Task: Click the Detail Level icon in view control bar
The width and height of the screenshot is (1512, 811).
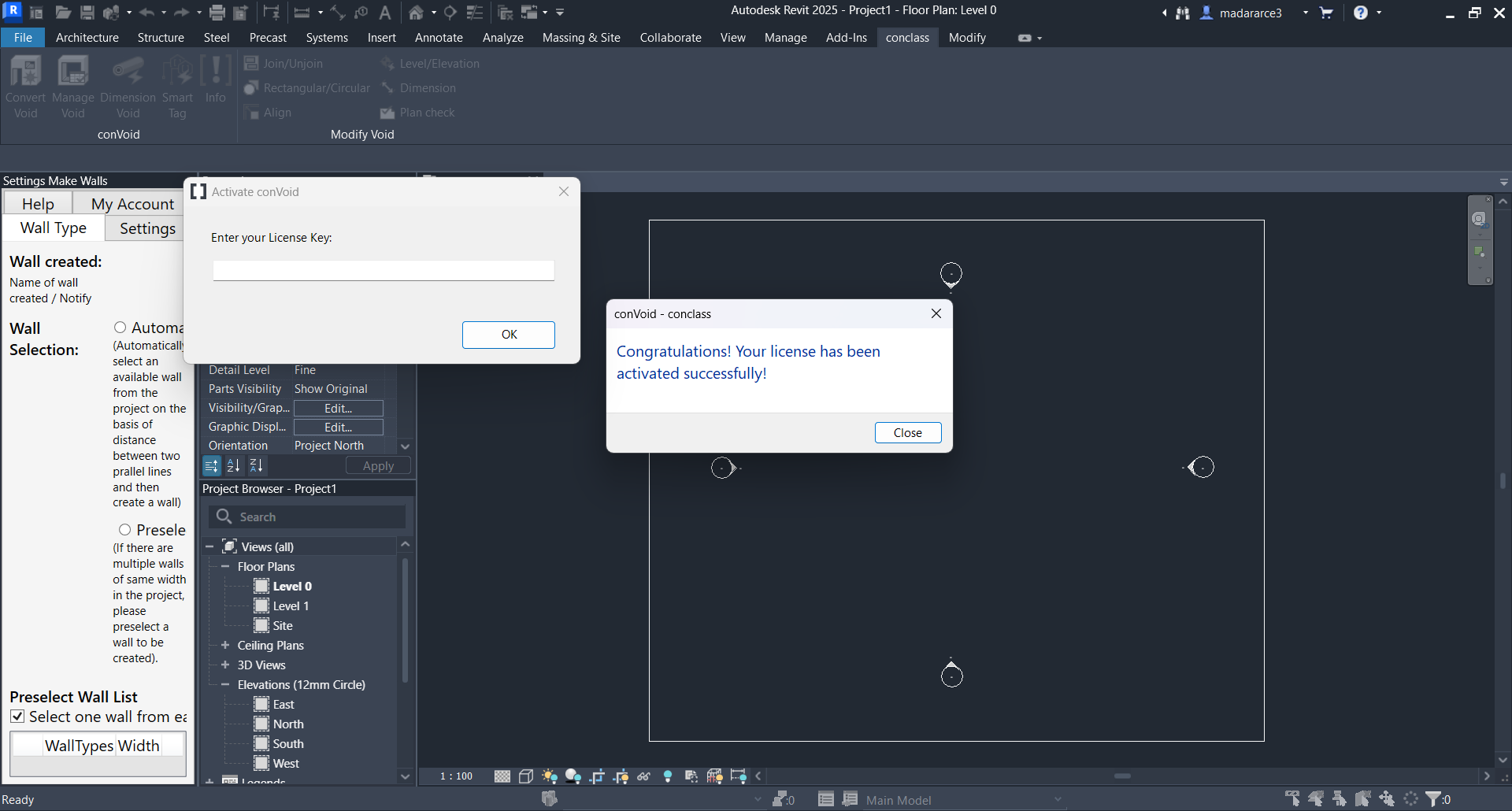Action: click(x=502, y=776)
